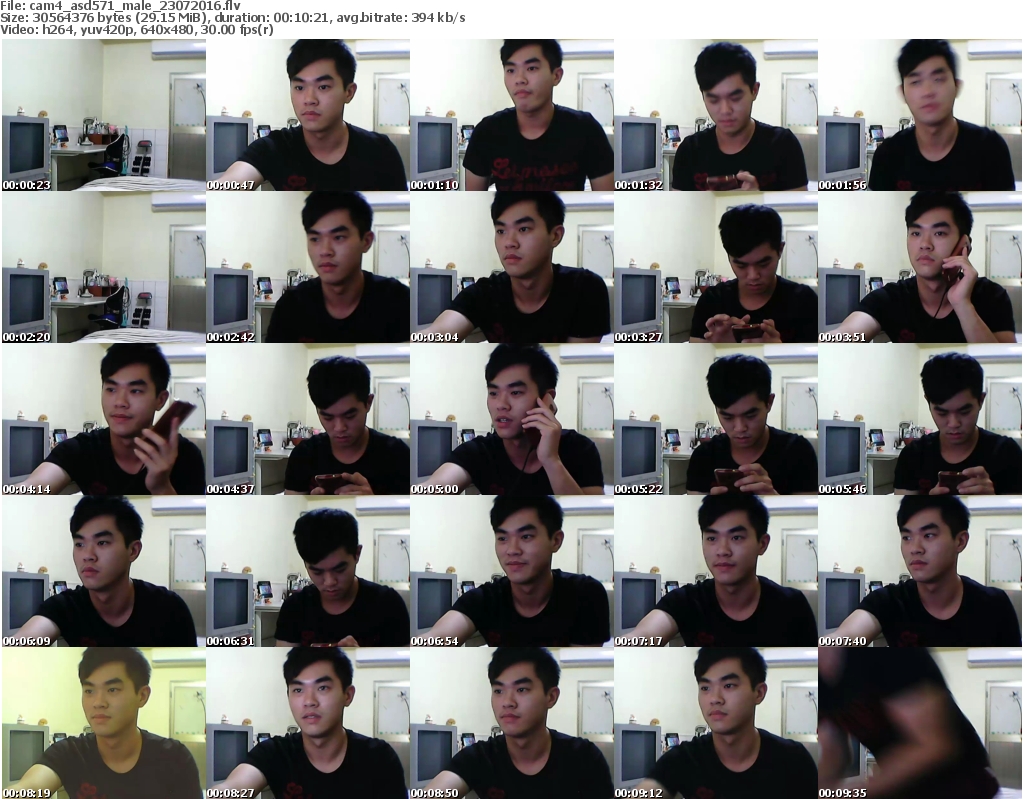Open the thumbnail marked 00:01:10
The width and height of the screenshot is (1024, 799).
coord(511,115)
